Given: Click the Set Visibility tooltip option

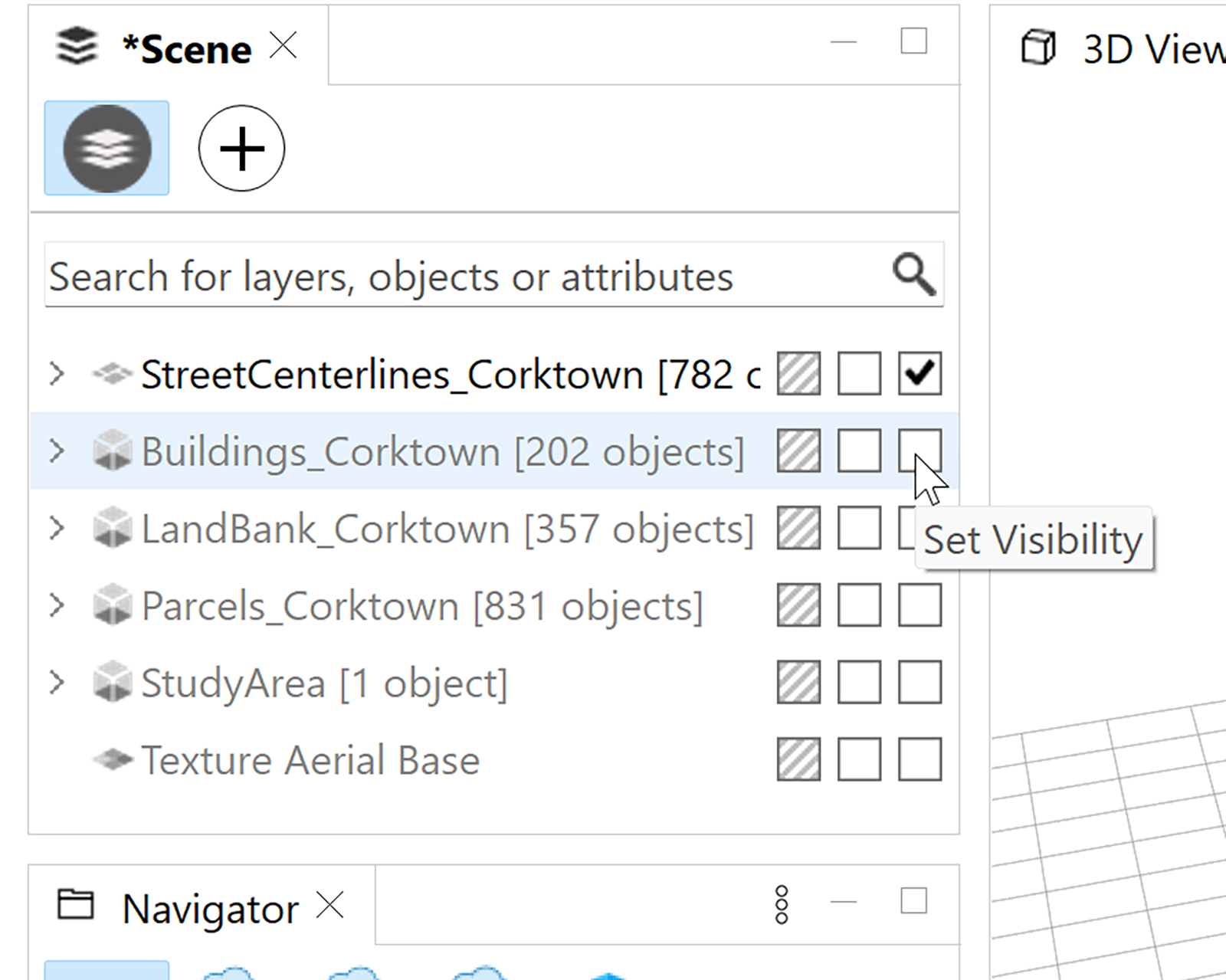Looking at the screenshot, I should [1034, 539].
